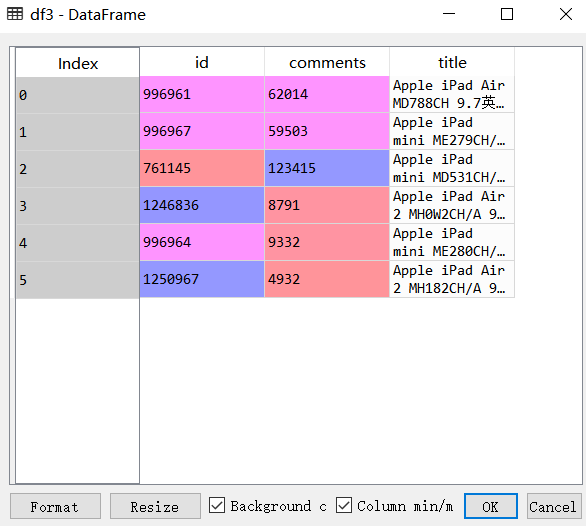Click the DataFrame table icon in title bar
The image size is (586, 526).
[x=15, y=14]
